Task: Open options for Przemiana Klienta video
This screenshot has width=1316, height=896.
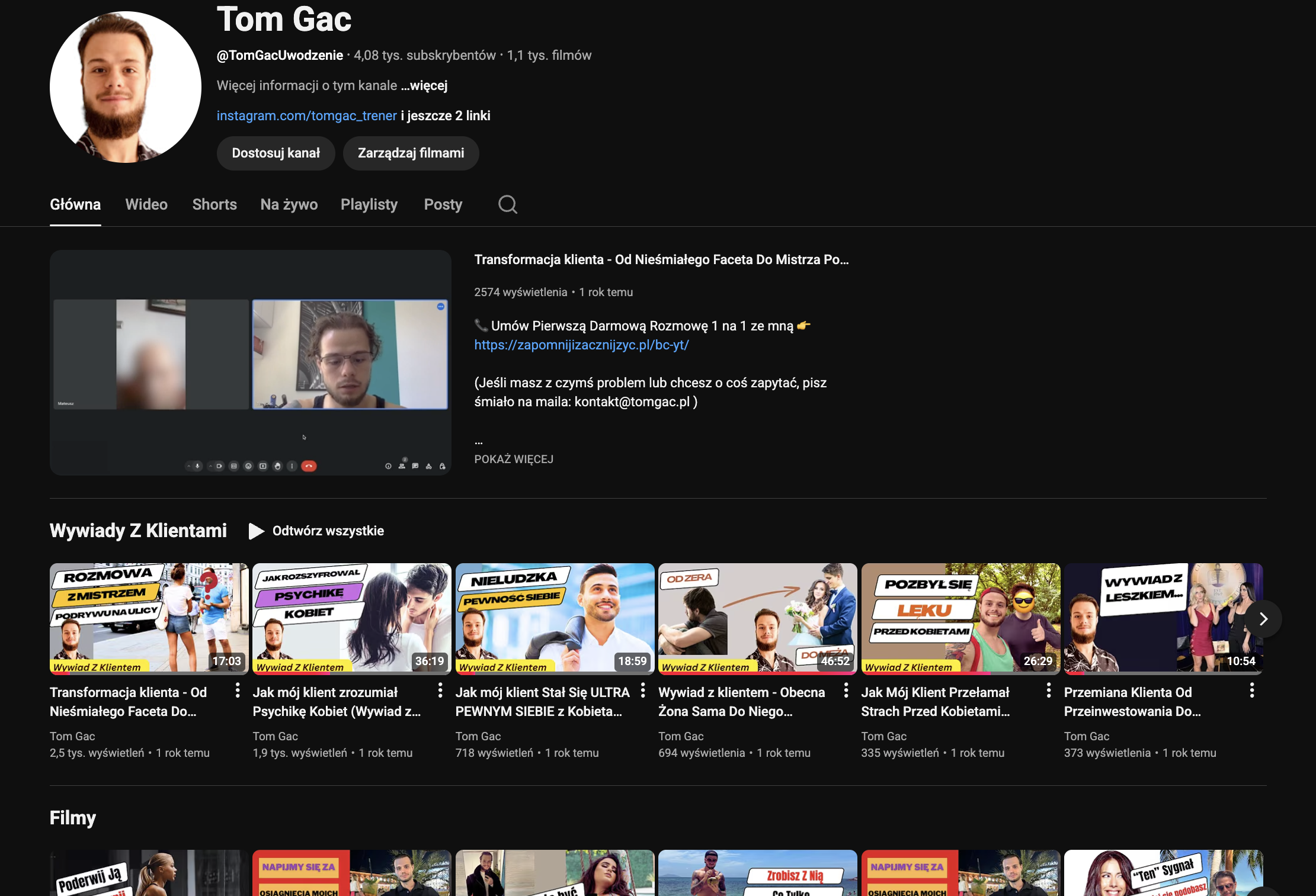Action: tap(1251, 690)
